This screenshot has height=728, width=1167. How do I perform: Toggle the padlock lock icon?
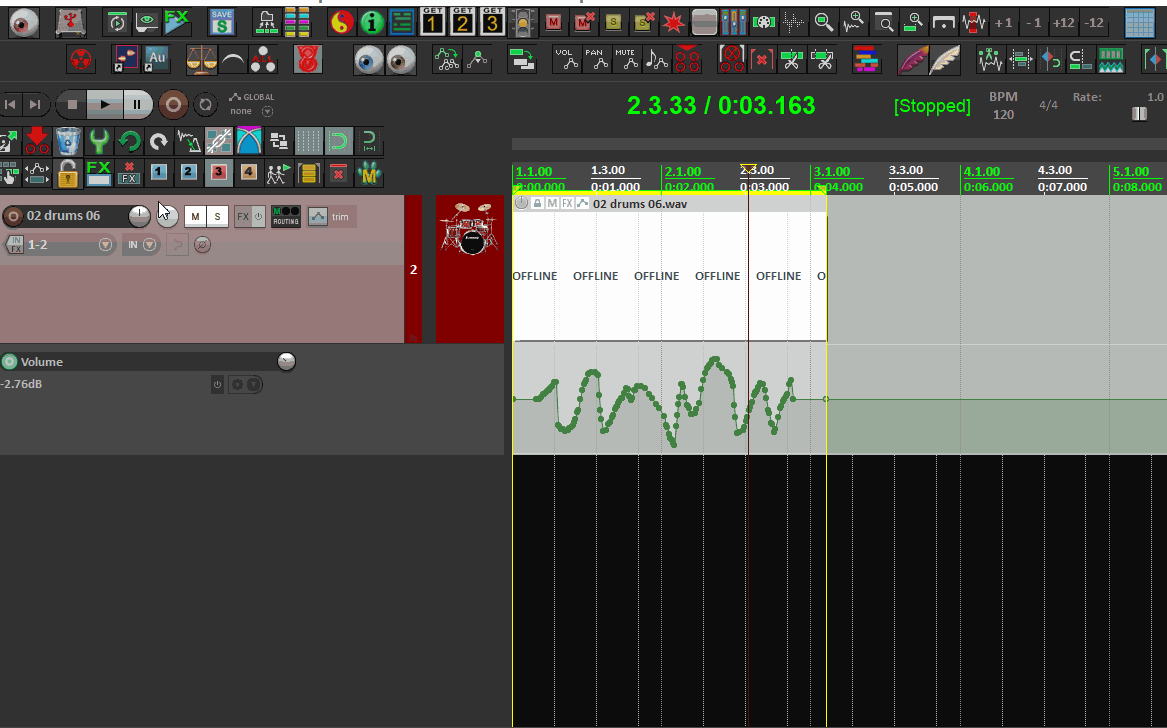coord(68,173)
